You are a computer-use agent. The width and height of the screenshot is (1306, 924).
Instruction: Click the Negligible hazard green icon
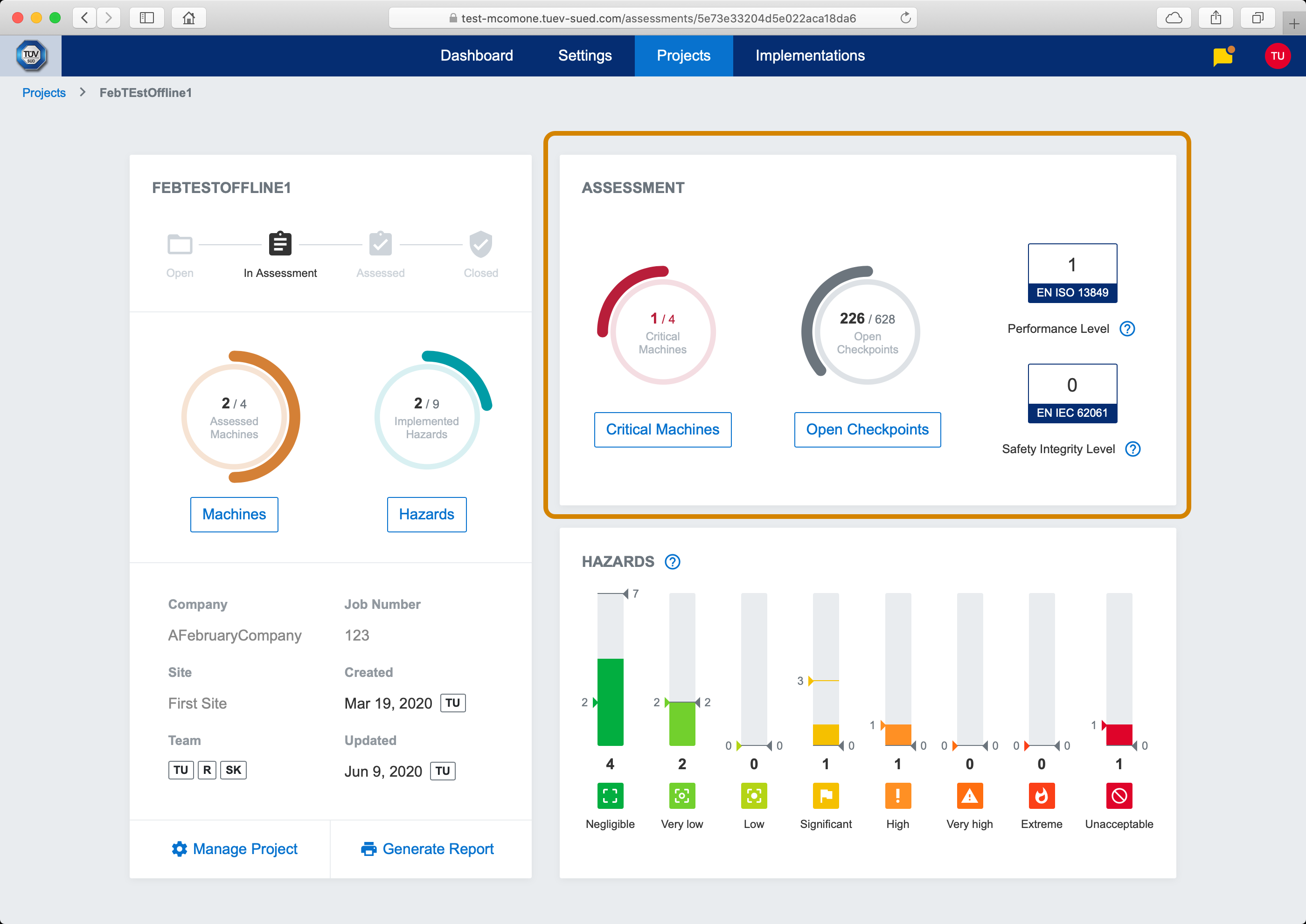pyautogui.click(x=610, y=795)
